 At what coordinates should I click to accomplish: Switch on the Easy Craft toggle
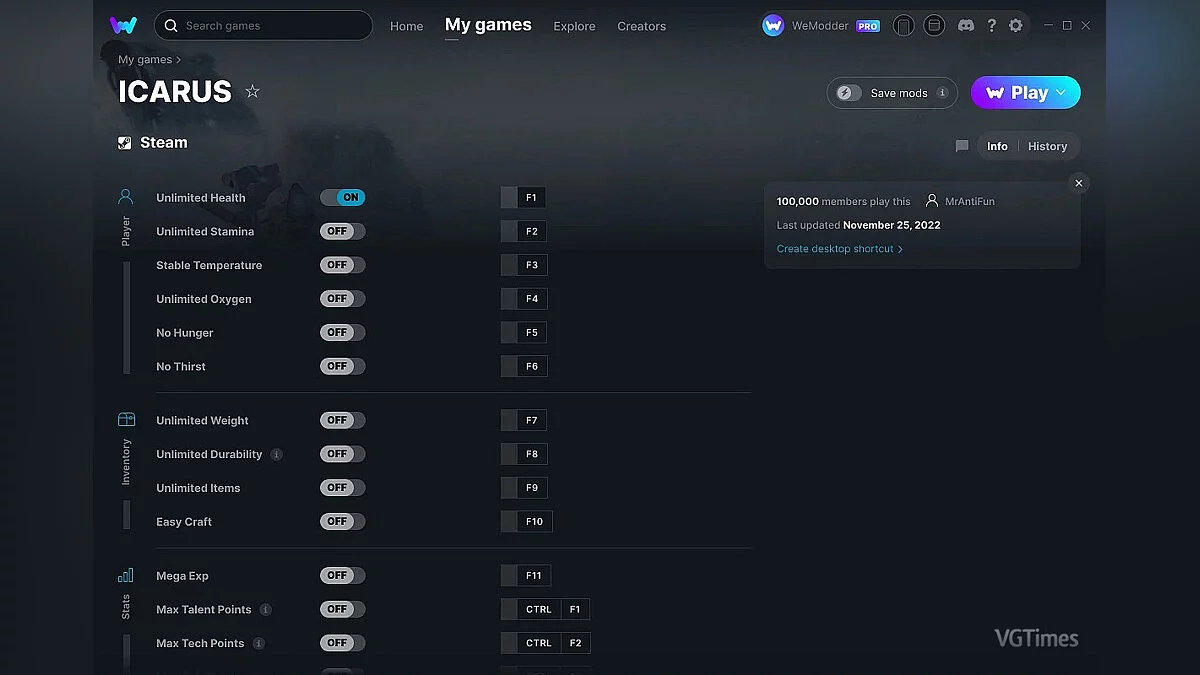click(x=343, y=522)
